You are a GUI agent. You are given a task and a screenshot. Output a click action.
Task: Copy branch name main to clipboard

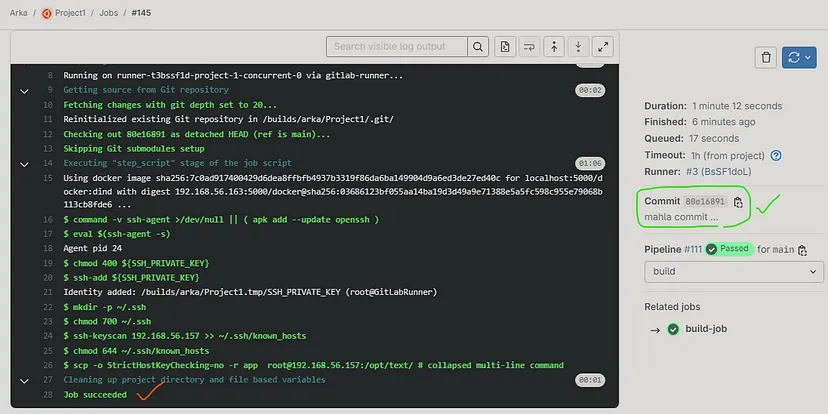(x=802, y=250)
